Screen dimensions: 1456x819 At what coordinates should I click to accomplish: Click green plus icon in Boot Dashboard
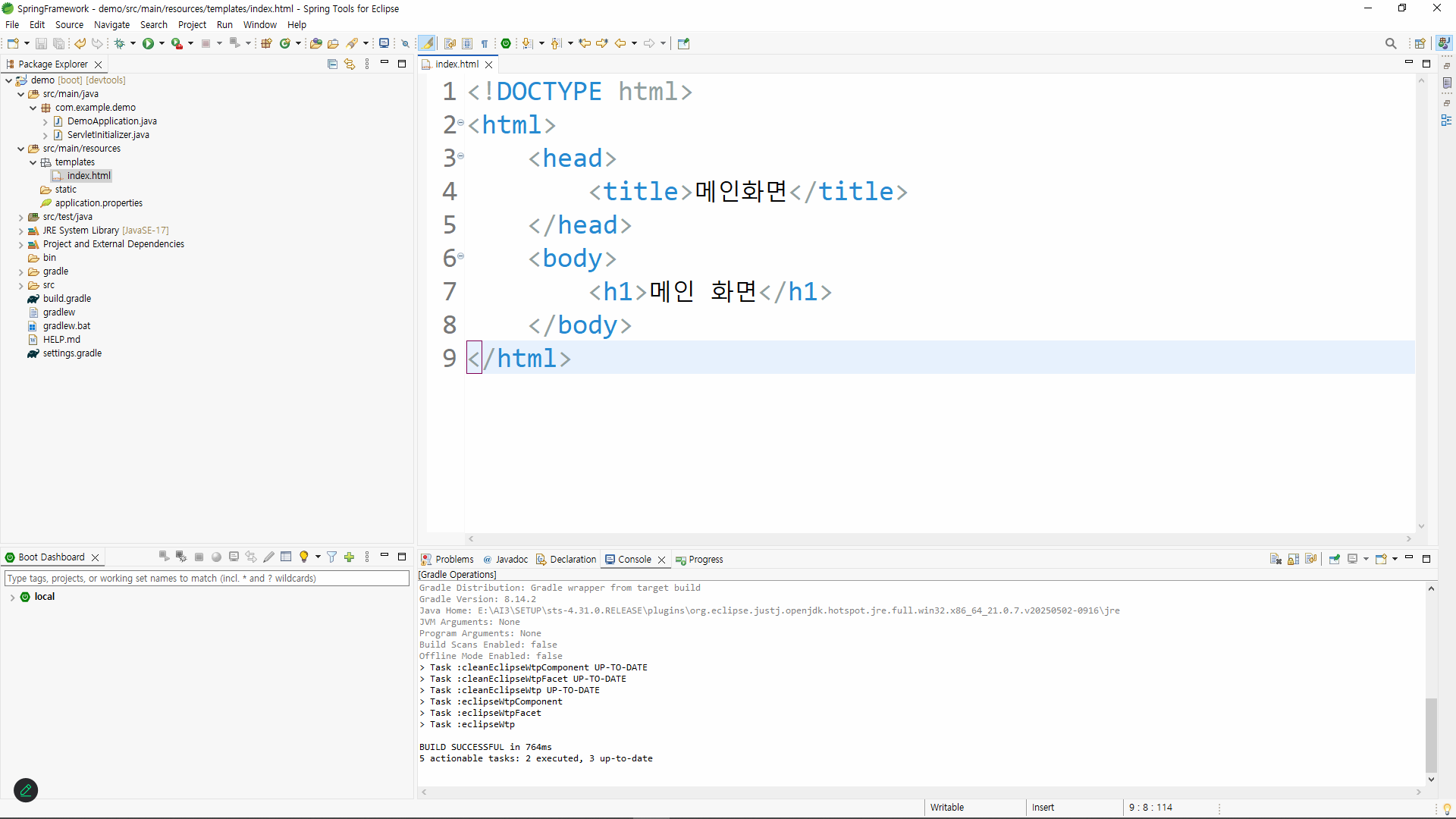[x=350, y=557]
